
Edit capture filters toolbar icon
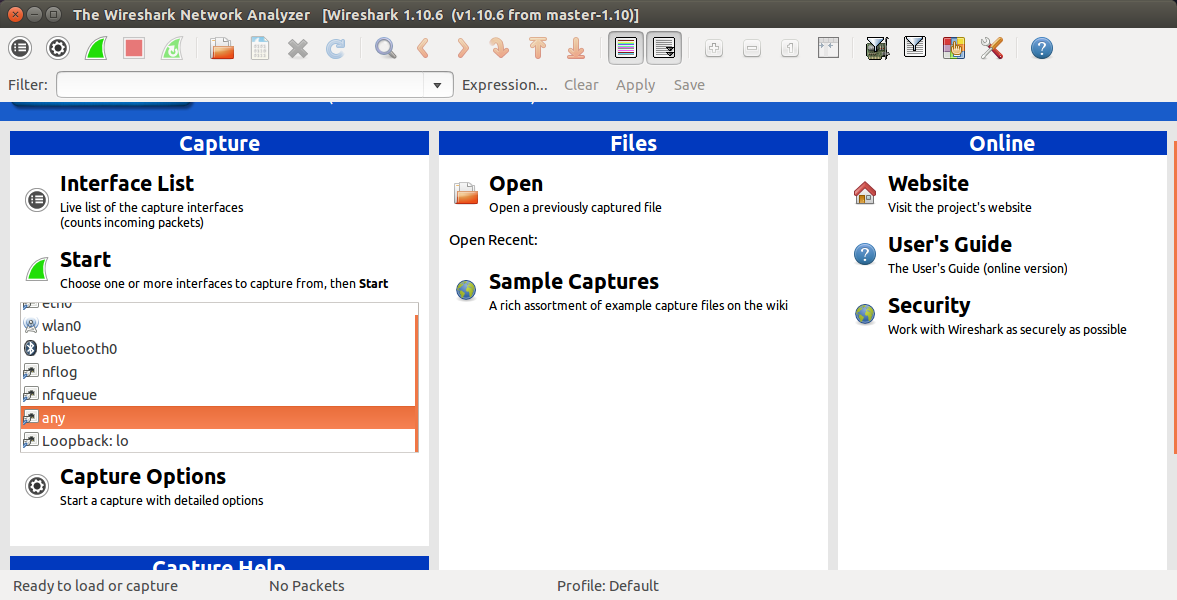pos(877,48)
